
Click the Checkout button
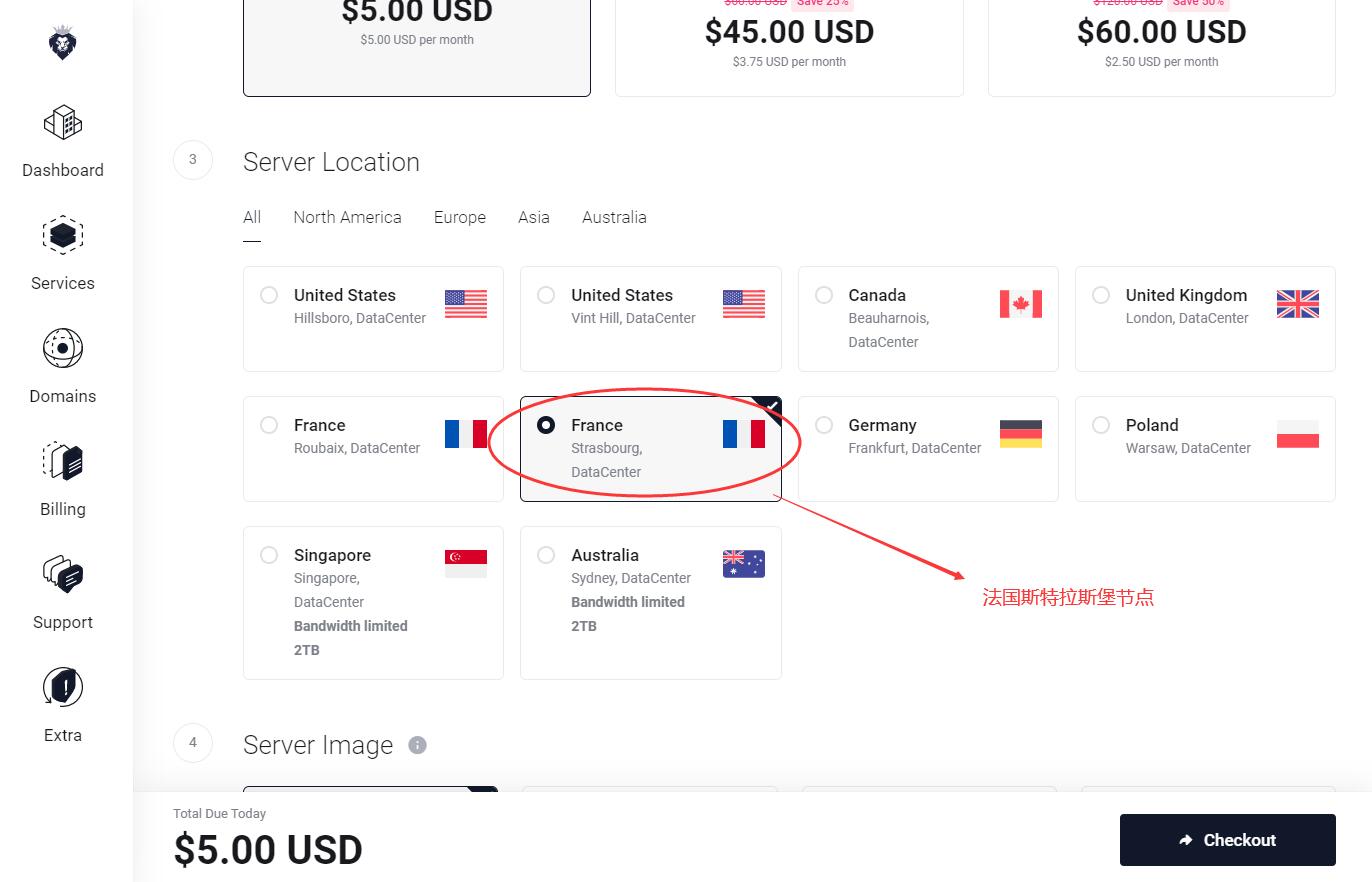click(x=1228, y=840)
